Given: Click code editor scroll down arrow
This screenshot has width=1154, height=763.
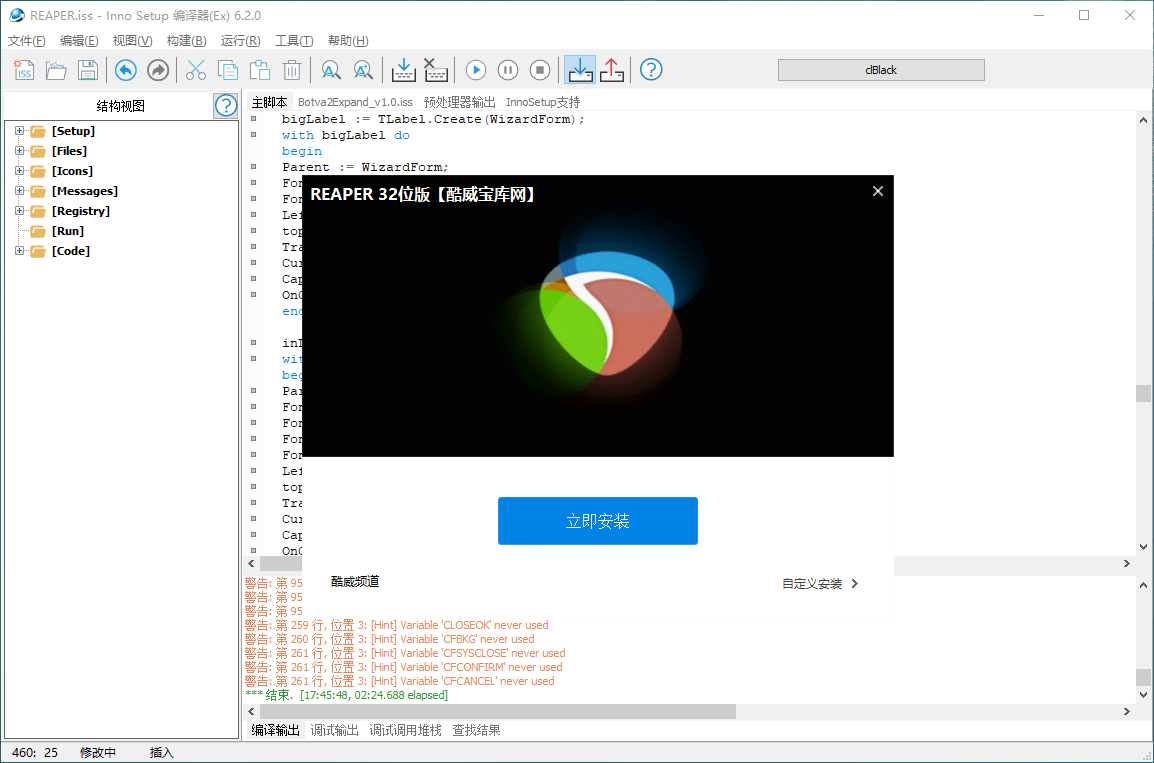Looking at the screenshot, I should tap(1143, 547).
